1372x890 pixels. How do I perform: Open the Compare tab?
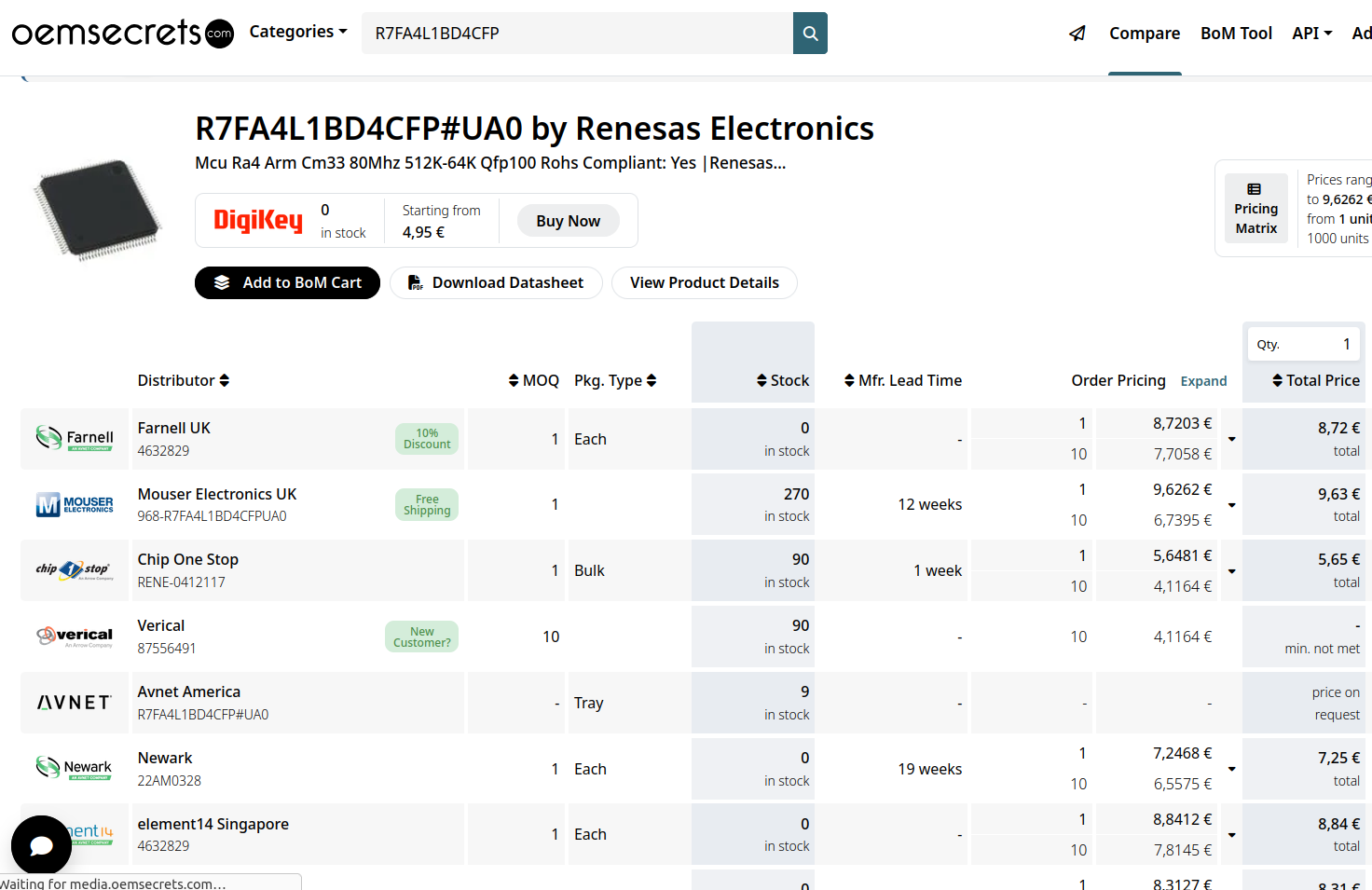pyautogui.click(x=1145, y=34)
